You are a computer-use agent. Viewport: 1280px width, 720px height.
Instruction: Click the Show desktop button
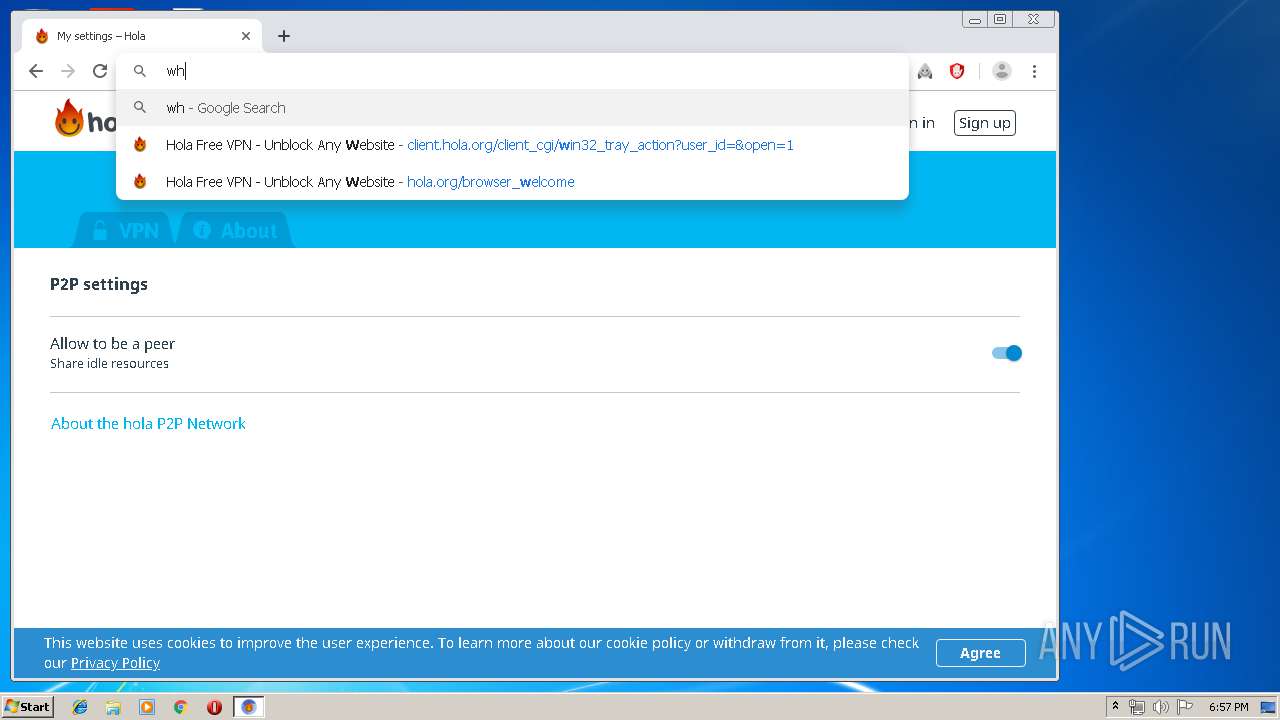point(1268,707)
